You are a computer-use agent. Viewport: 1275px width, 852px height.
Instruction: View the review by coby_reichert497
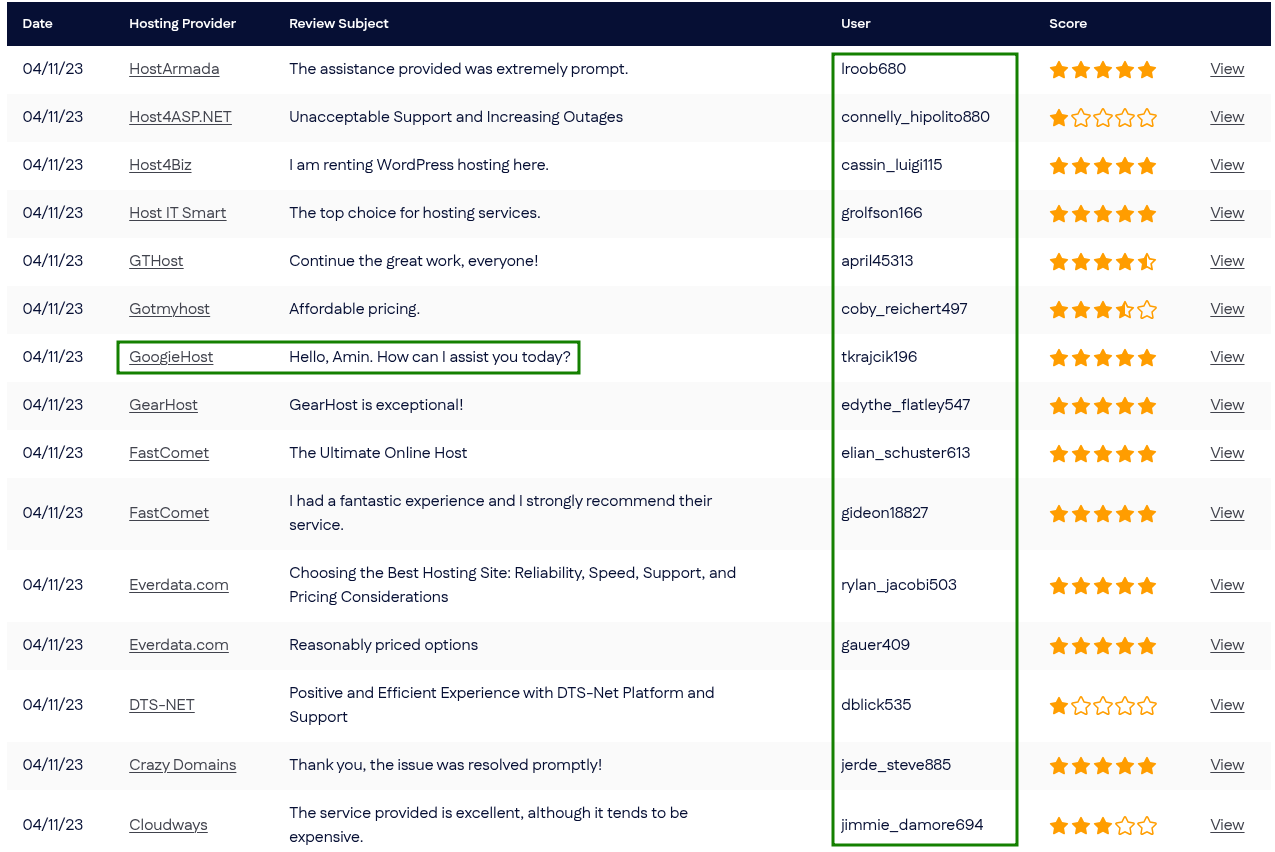pyautogui.click(x=1227, y=309)
